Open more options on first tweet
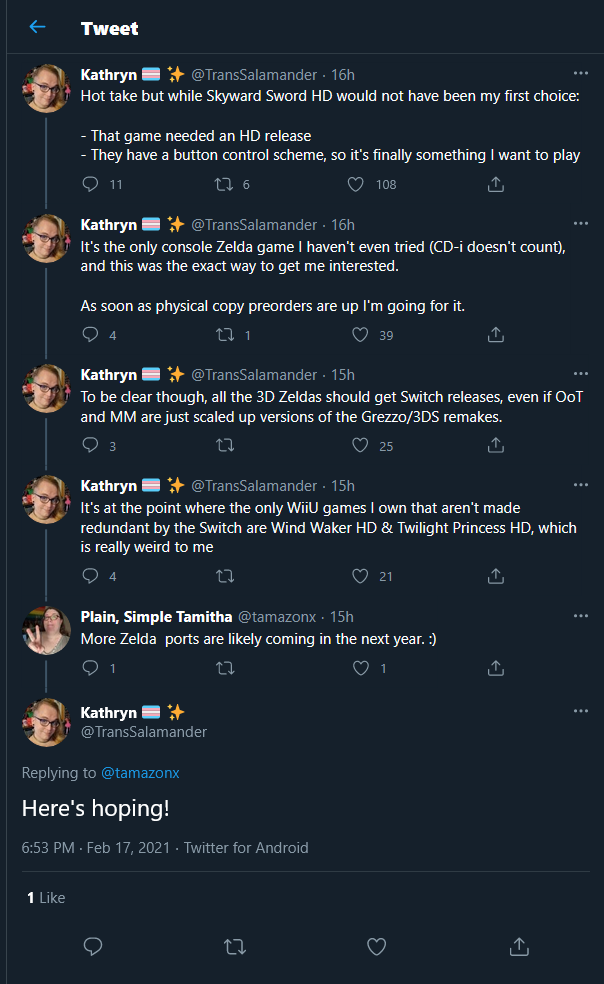This screenshot has height=984, width=604. click(x=581, y=73)
